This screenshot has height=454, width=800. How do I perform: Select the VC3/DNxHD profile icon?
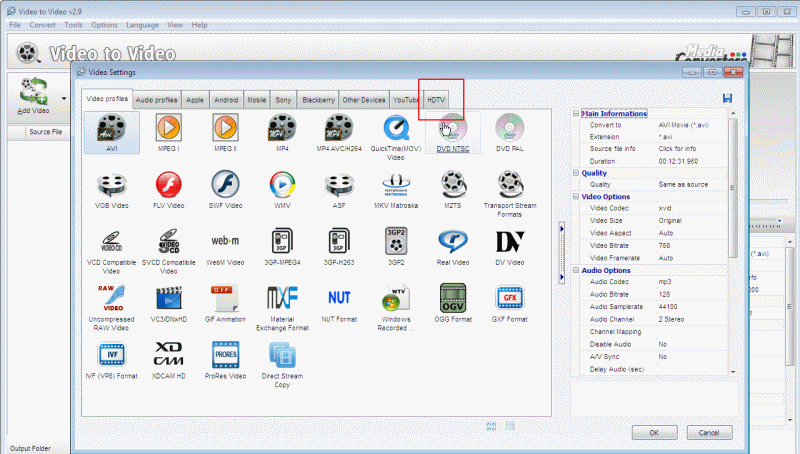[168, 298]
